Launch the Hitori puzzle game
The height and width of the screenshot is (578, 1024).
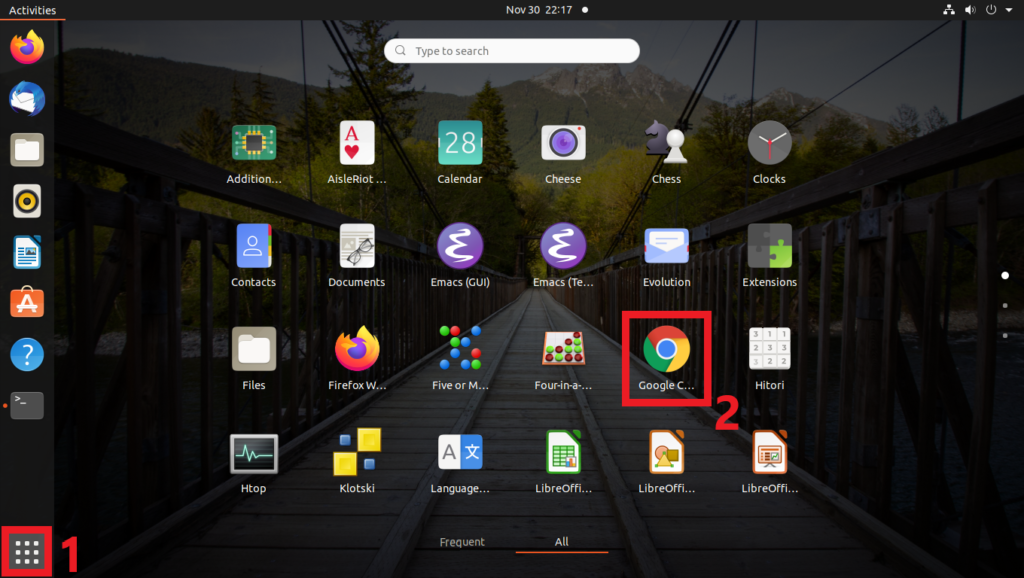coord(769,350)
